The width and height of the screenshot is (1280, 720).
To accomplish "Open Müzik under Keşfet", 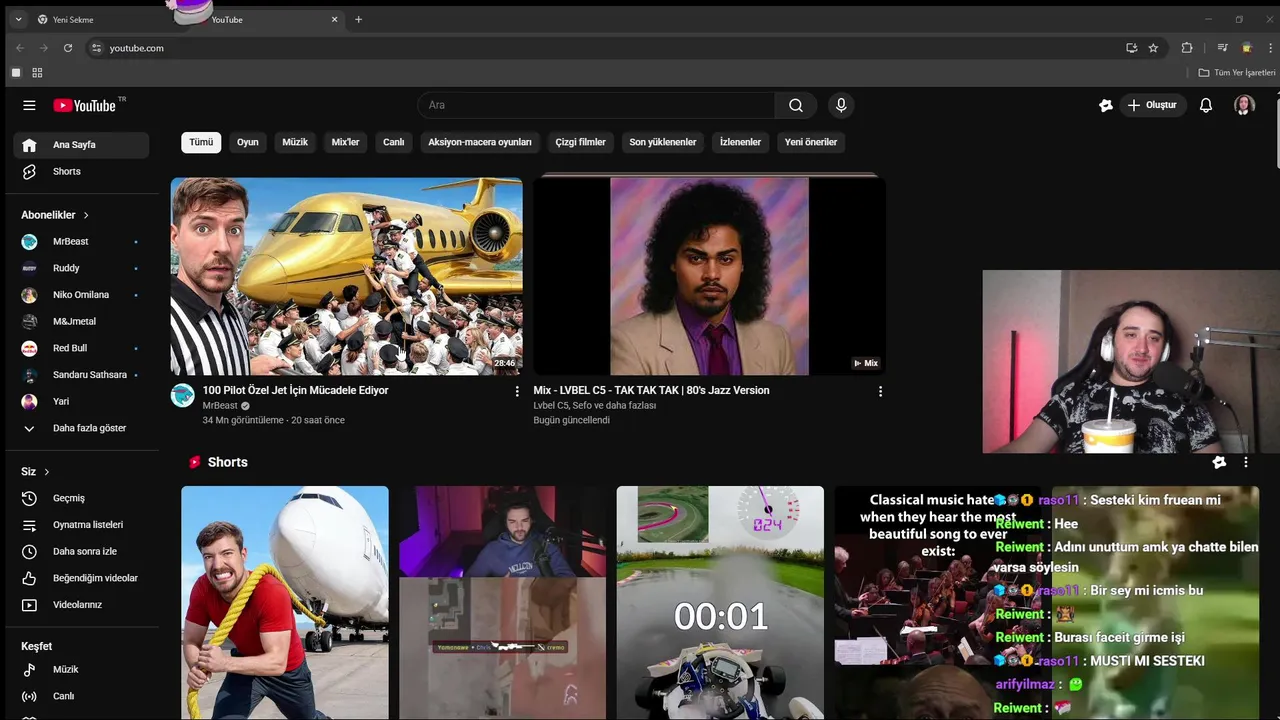I will (x=81, y=670).
